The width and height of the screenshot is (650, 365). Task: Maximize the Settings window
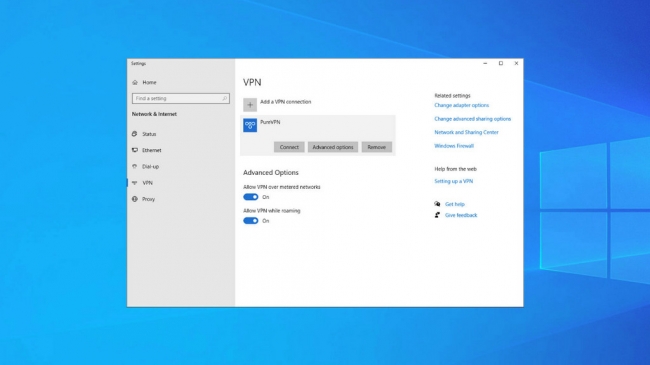(x=501, y=63)
